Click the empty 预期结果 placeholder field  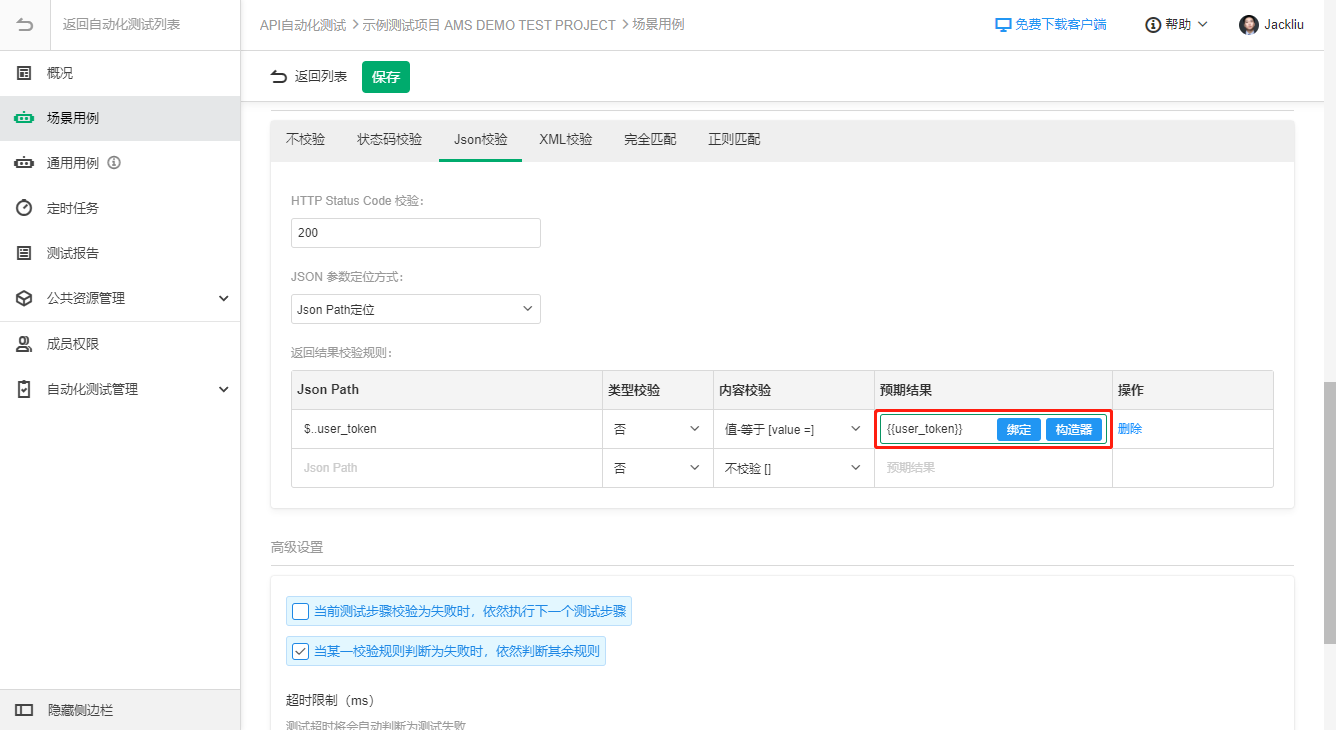pyautogui.click(x=993, y=468)
